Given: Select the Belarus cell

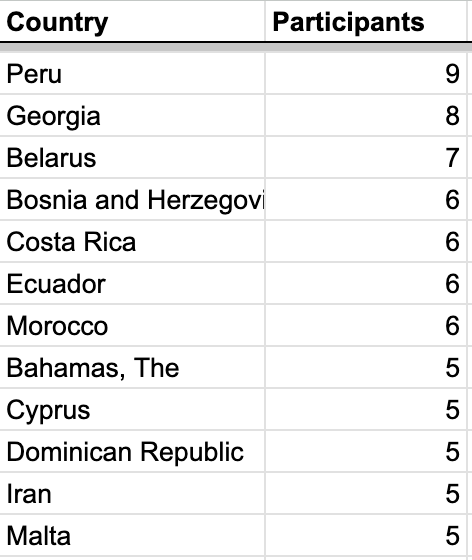Looking at the screenshot, I should [x=132, y=158].
